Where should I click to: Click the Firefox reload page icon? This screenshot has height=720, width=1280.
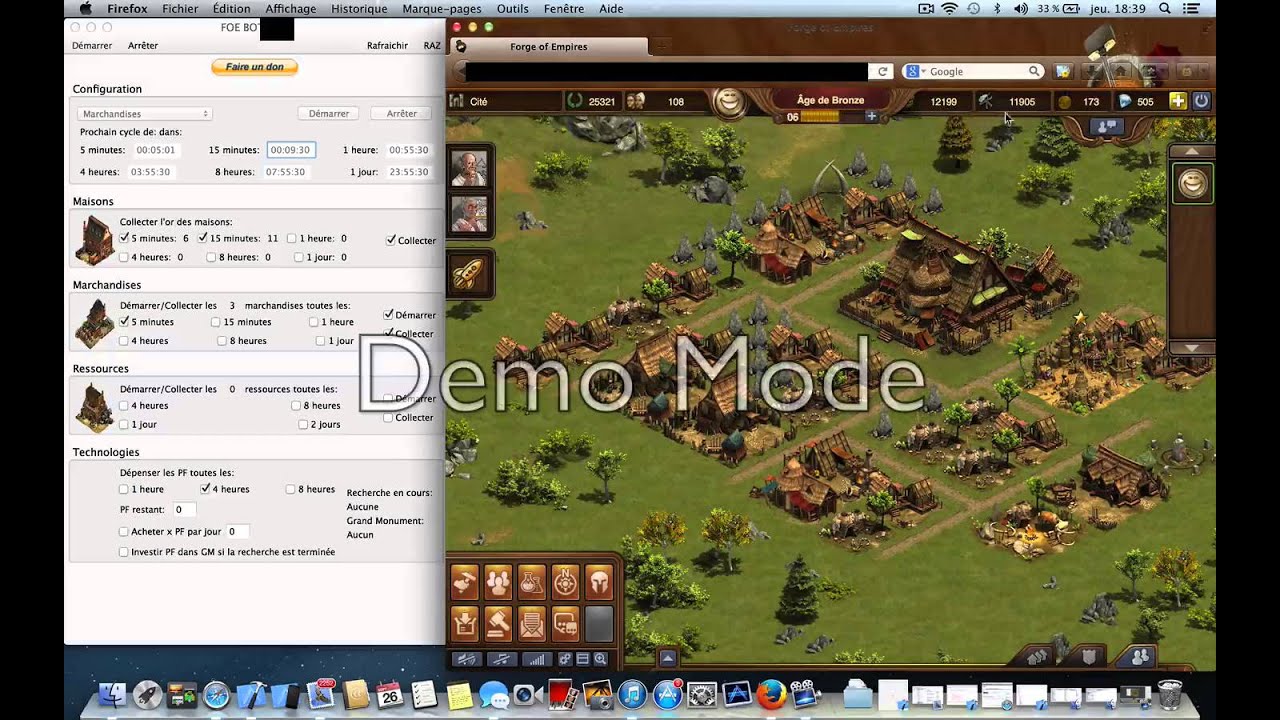pos(883,71)
